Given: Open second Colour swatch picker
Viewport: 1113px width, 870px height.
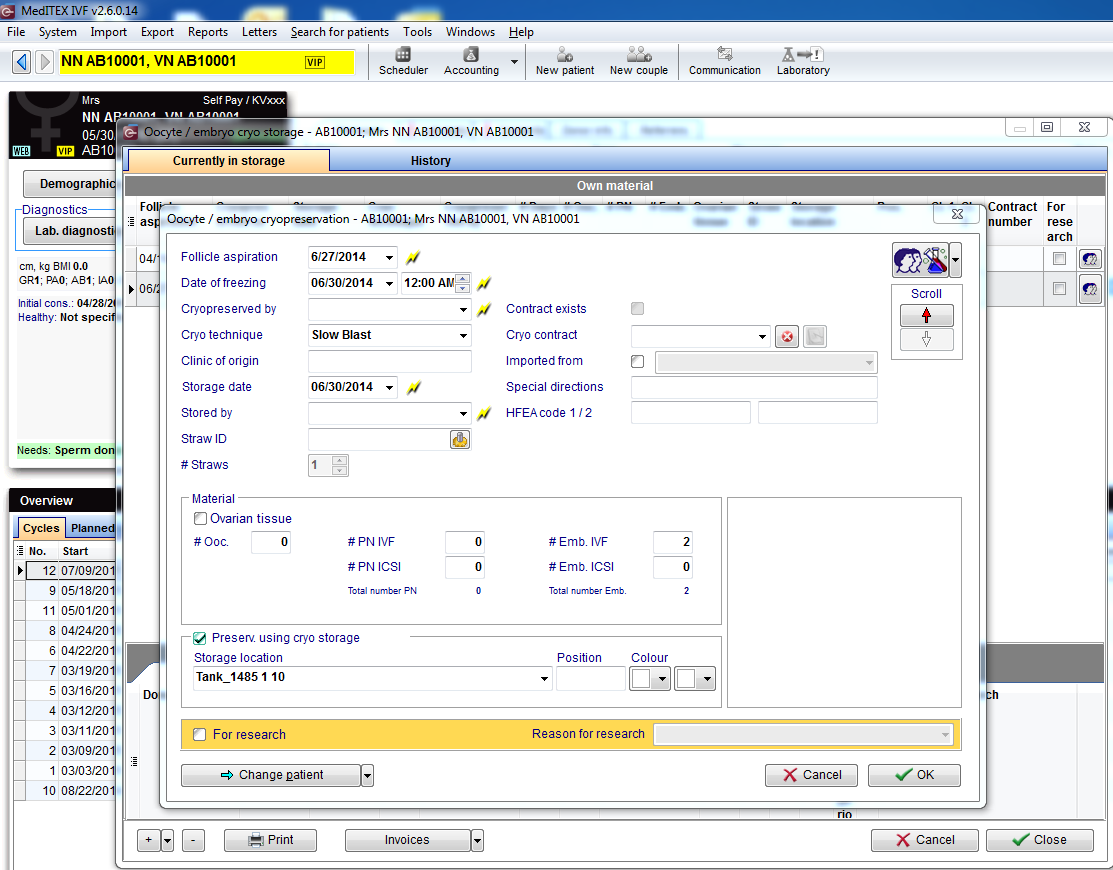Looking at the screenshot, I should (695, 679).
